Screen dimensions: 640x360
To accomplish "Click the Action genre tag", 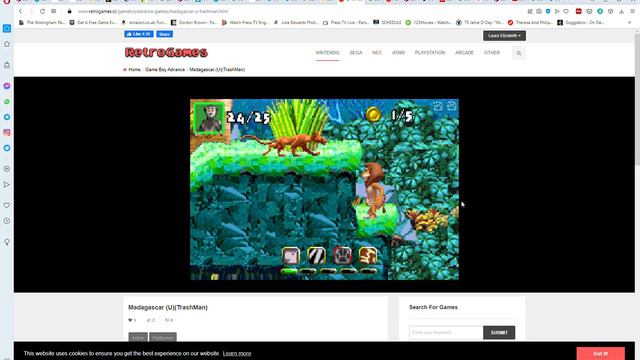I will click(138, 338).
